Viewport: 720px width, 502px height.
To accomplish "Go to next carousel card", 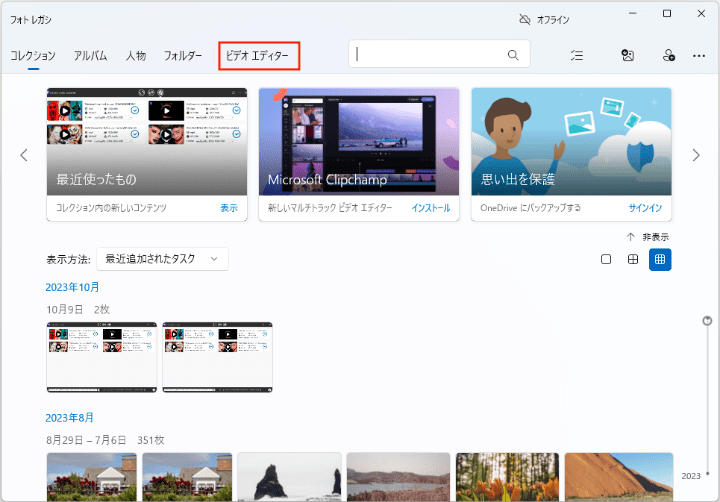I will click(696, 155).
